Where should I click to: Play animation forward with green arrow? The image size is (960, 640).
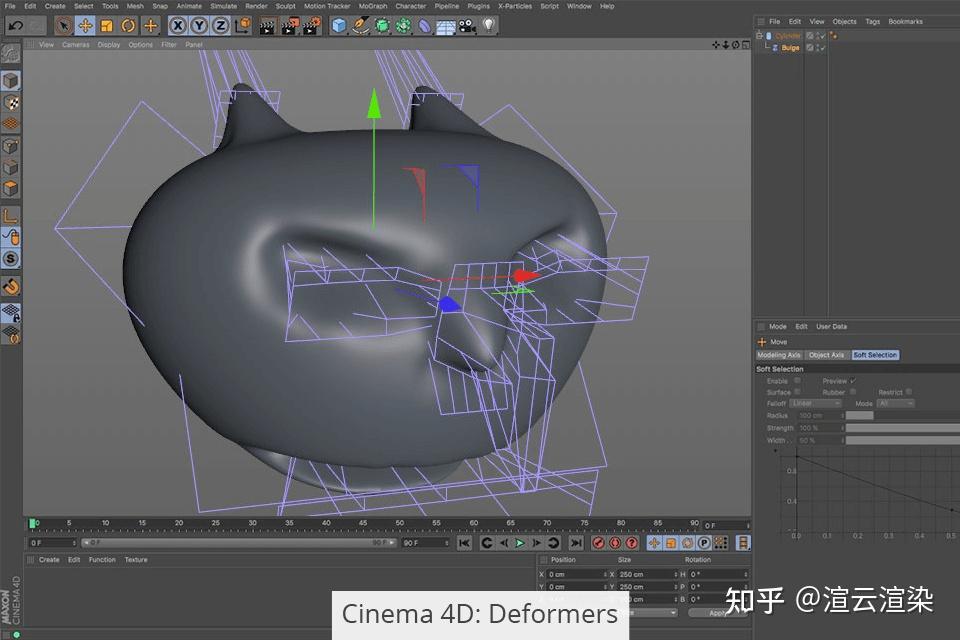(520, 543)
